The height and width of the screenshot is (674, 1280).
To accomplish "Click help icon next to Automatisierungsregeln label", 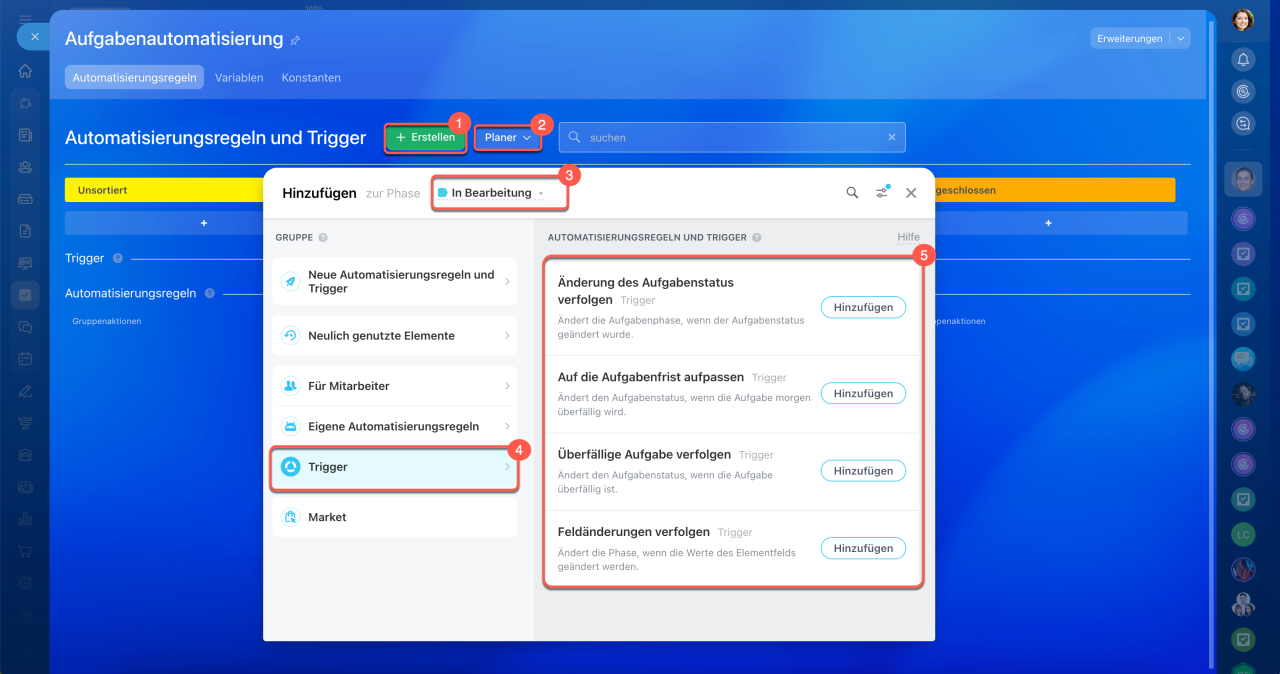I will click(x=210, y=294).
